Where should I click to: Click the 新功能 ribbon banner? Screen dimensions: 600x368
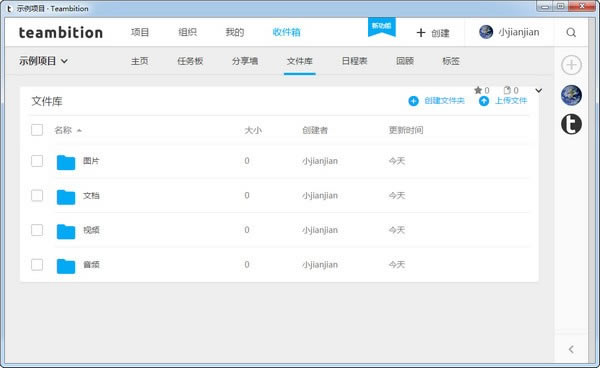pos(382,27)
